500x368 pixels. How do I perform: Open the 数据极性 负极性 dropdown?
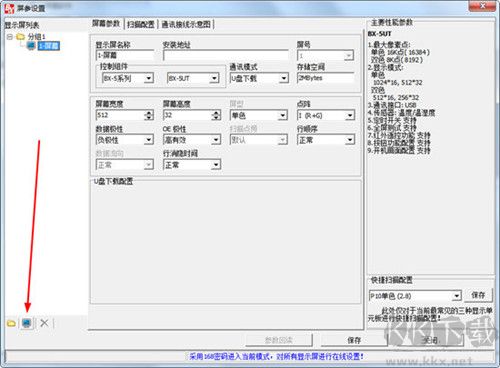[x=149, y=140]
